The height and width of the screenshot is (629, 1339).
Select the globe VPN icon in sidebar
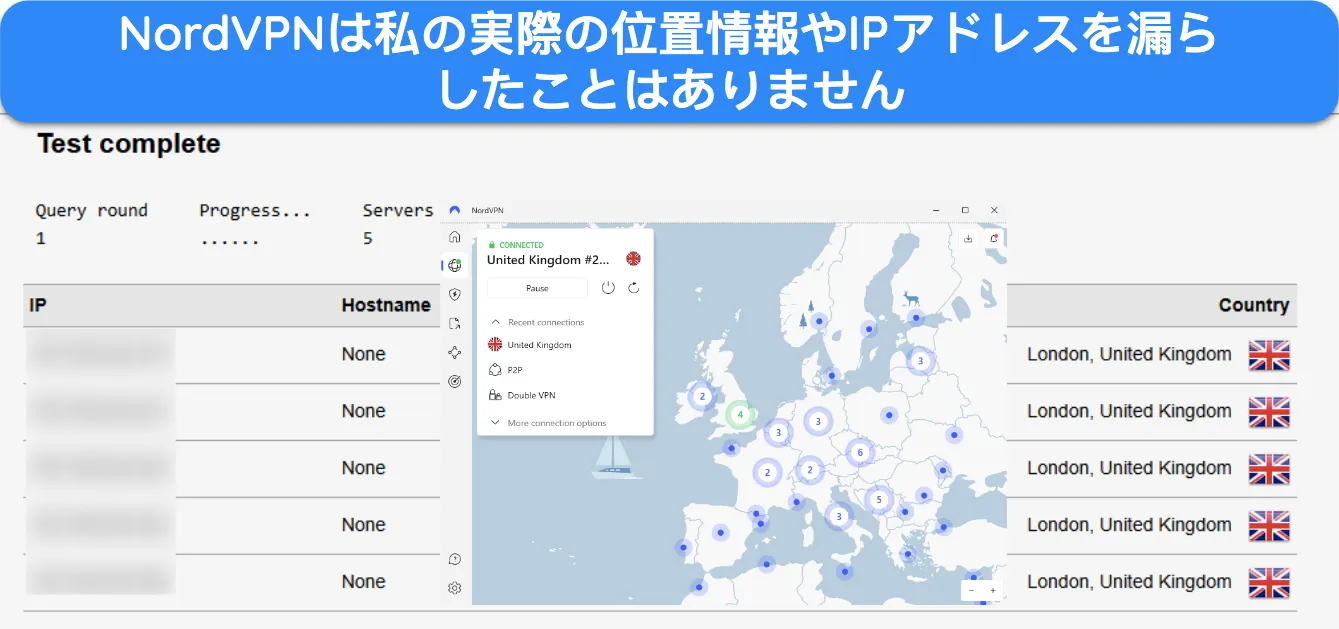tap(455, 265)
